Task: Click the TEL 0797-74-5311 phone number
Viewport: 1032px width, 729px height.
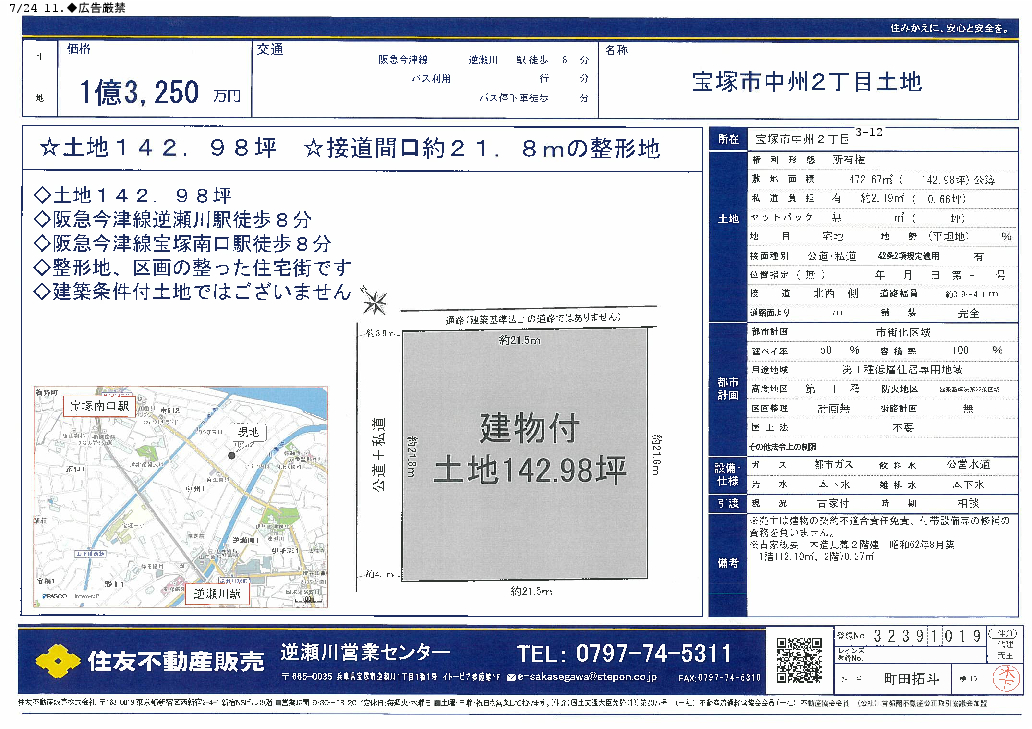Action: (x=624, y=654)
